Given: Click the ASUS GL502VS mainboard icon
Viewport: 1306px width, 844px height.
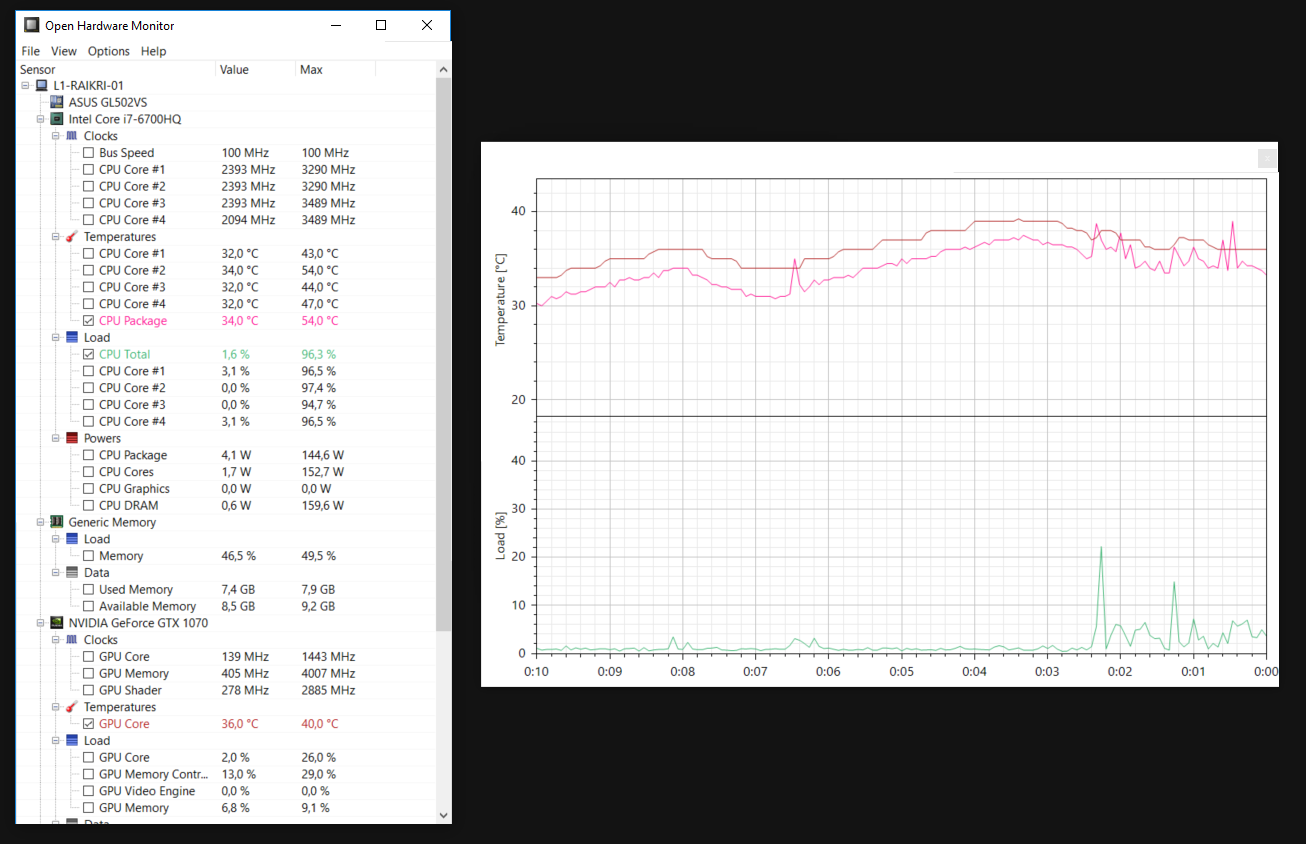Looking at the screenshot, I should coord(57,102).
